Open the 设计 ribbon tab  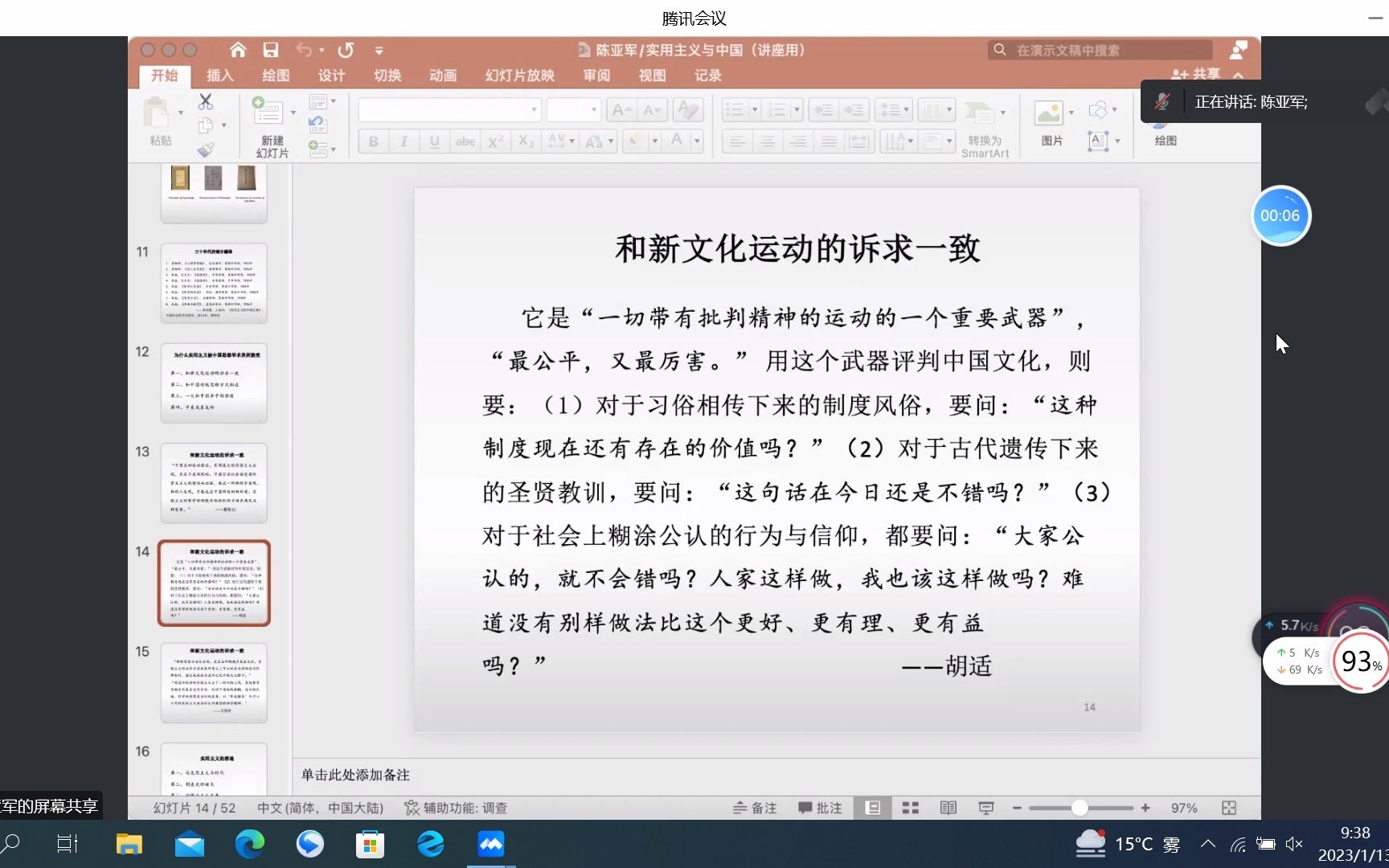(331, 76)
